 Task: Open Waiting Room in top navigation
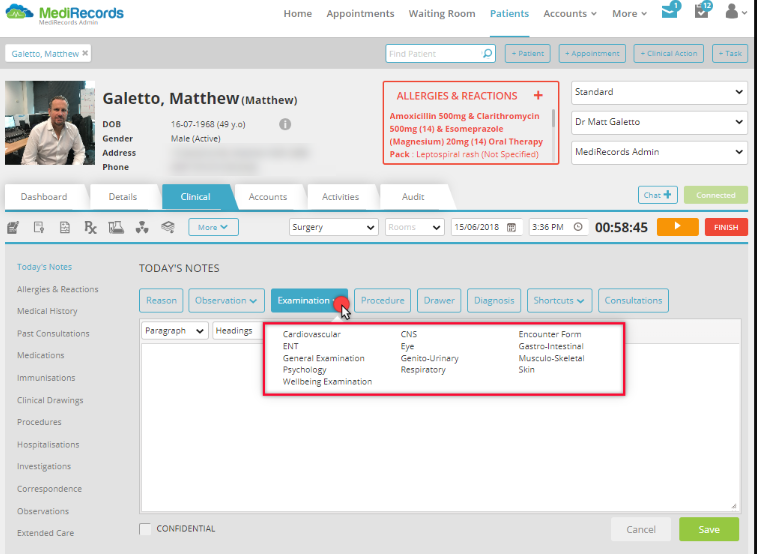click(x=442, y=14)
